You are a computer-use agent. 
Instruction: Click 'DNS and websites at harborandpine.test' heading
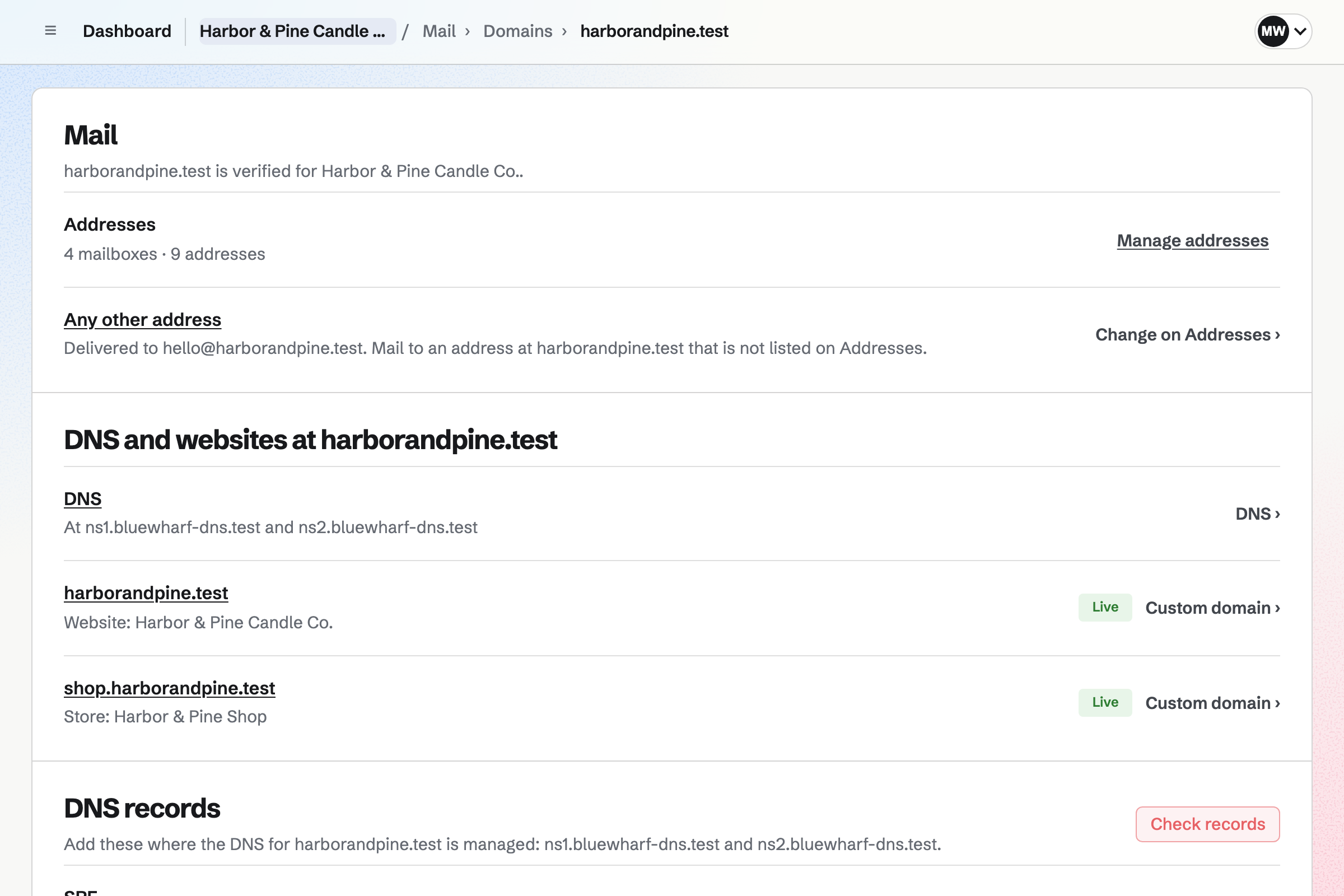click(310, 440)
